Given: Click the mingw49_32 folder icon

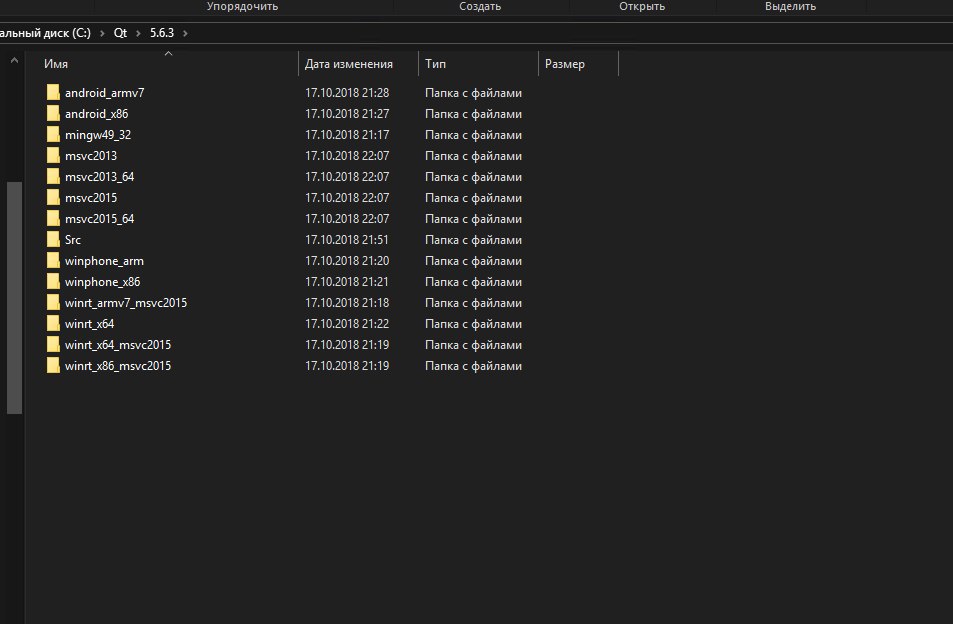Looking at the screenshot, I should [53, 134].
